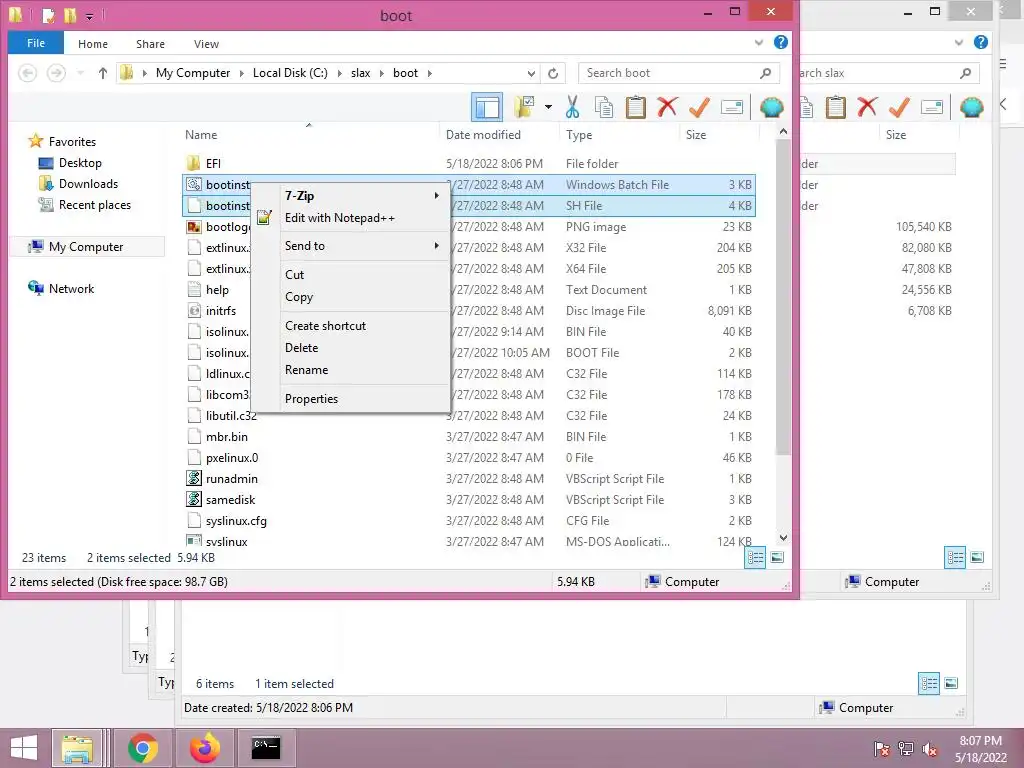Open the Command Prompt taskbar icon
This screenshot has width=1024, height=768.
(266, 748)
